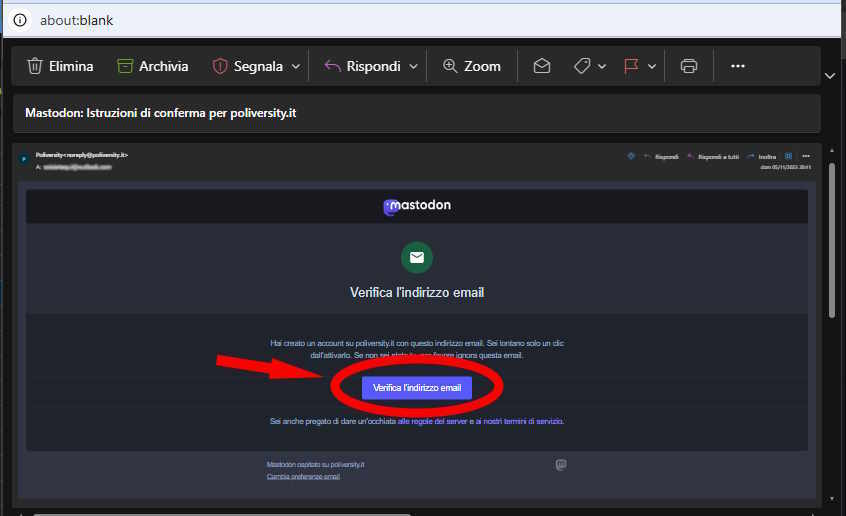Image resolution: width=846 pixels, height=516 pixels.
Task: Click the sender avatar circle
Action: click(x=24, y=159)
